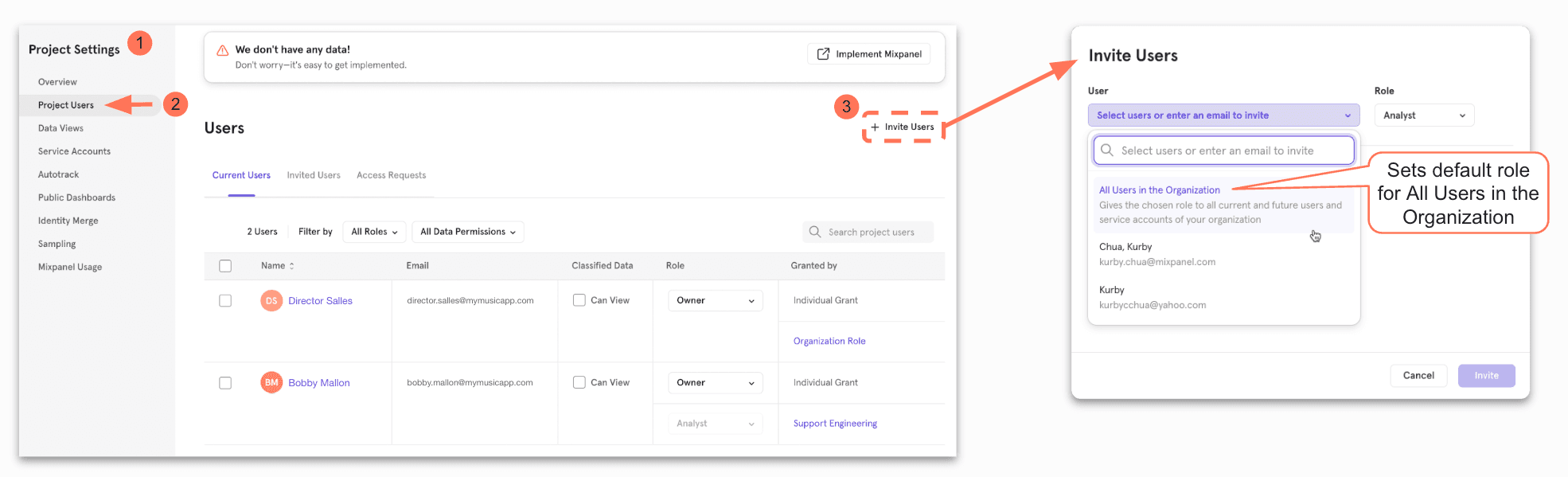Open Service Accounts in the settings sidebar

click(x=74, y=151)
